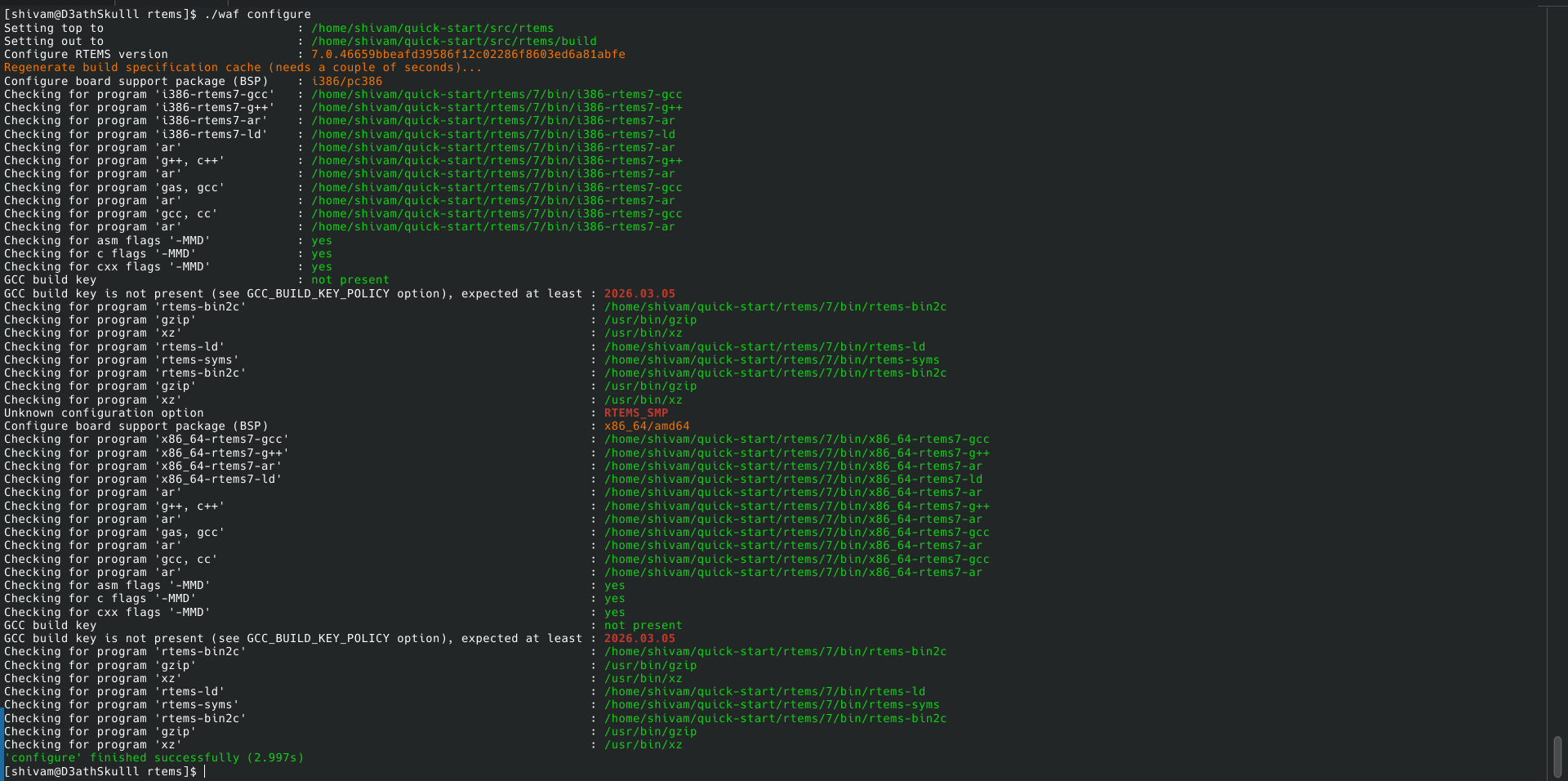Click the x86_64/amd64 BSP value
Screen dimensions: 1568x781
646,426
